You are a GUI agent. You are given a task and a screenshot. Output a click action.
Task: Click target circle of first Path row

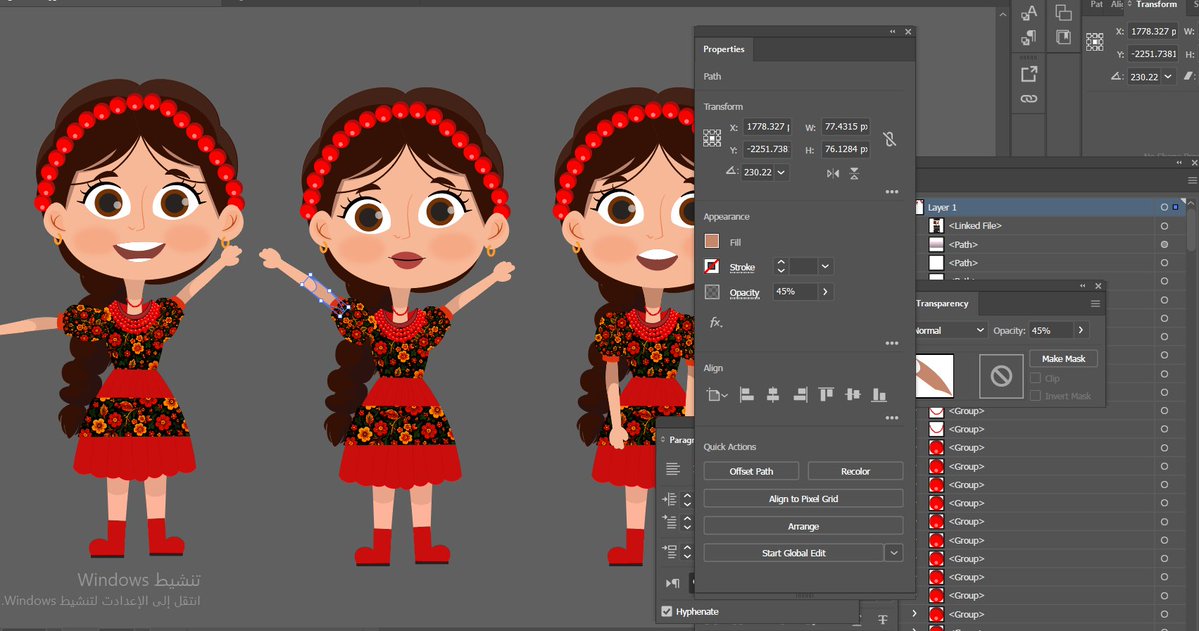tap(1164, 245)
